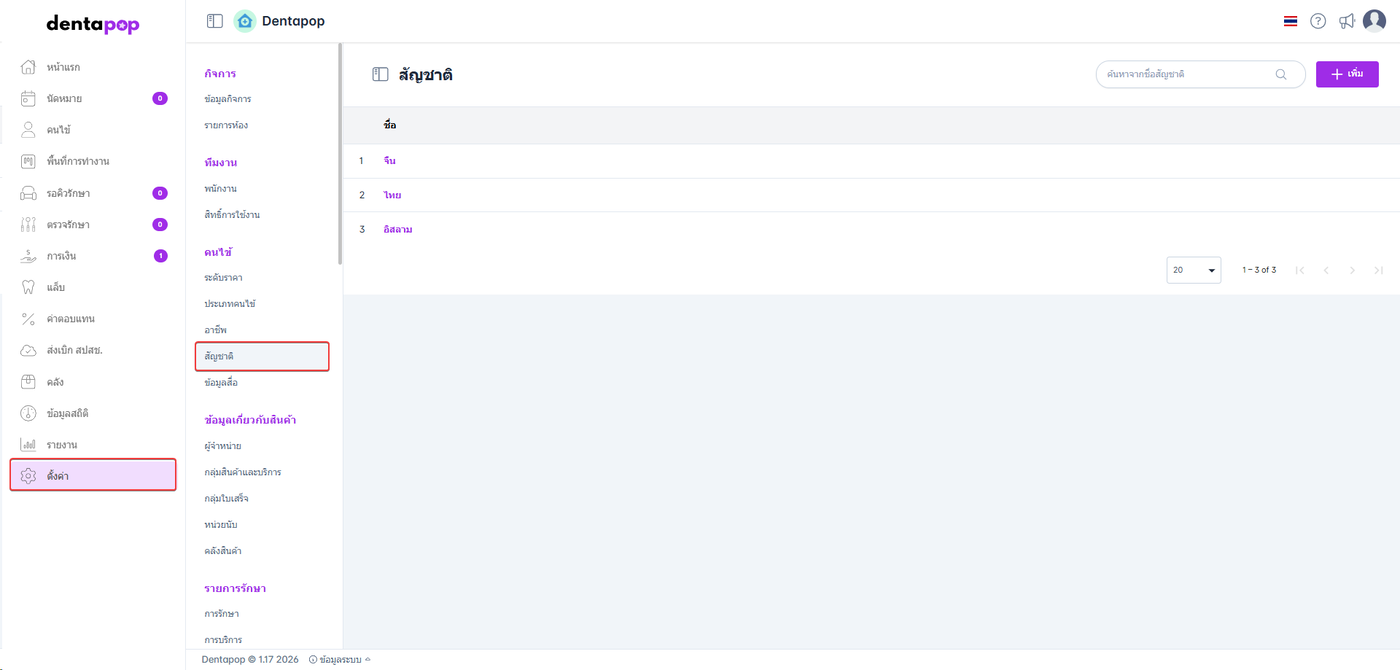The width and height of the screenshot is (1400, 670).
Task: Open the ค่าตอบแทน percent icon
Action: 29,319
